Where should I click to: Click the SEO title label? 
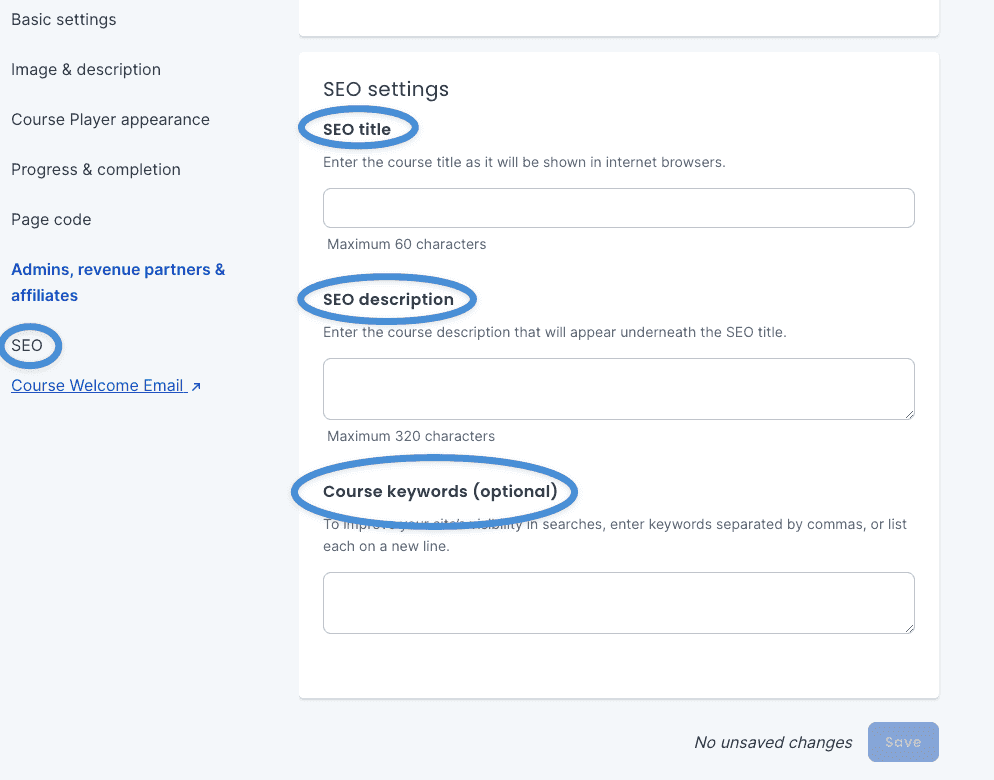(357, 129)
